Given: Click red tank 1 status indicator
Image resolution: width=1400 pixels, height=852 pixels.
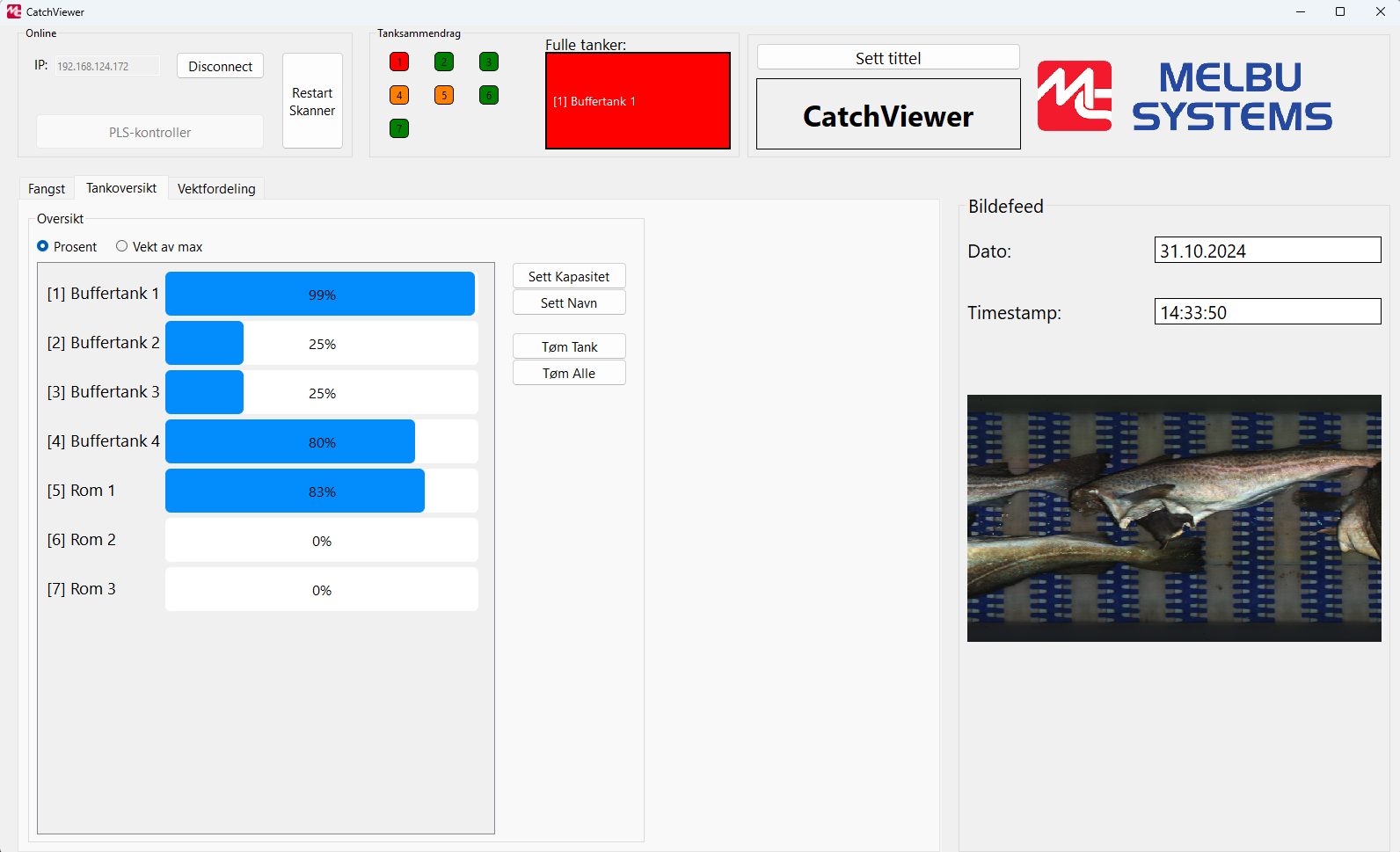Looking at the screenshot, I should tap(399, 62).
